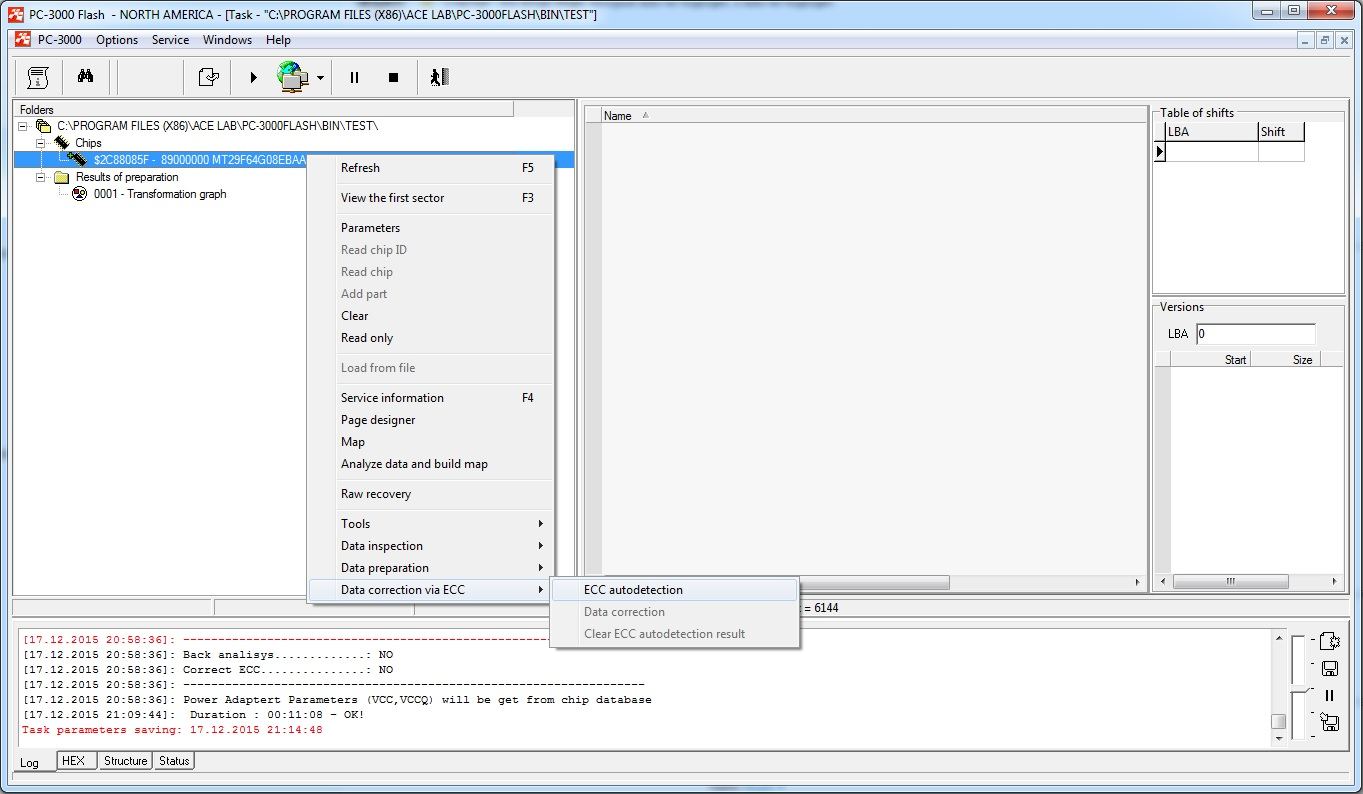1363x794 pixels.
Task: Click the chip icon of $2C88085F entry
Action: point(78,159)
